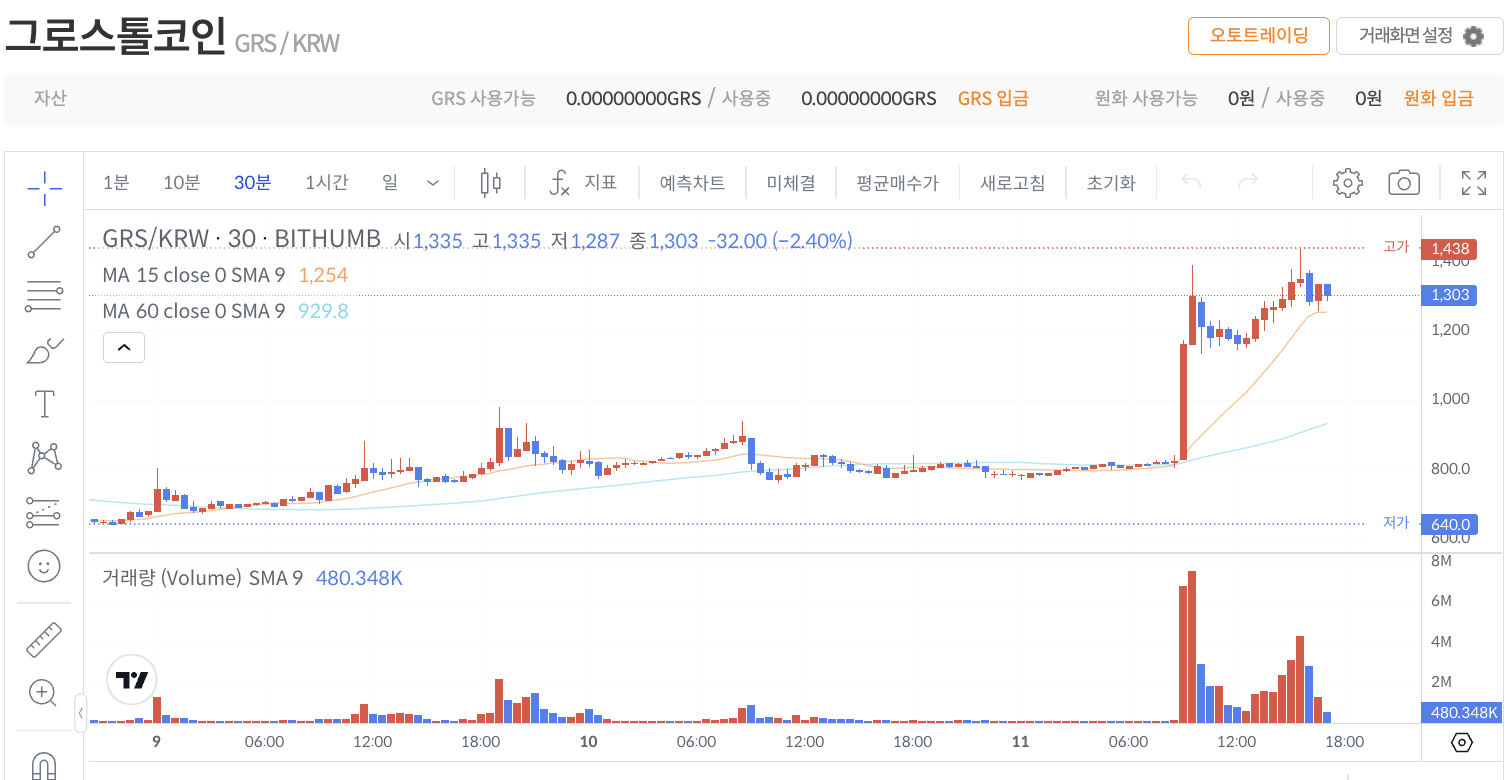
Task: Click the 저가 low marker label
Action: 1396,523
